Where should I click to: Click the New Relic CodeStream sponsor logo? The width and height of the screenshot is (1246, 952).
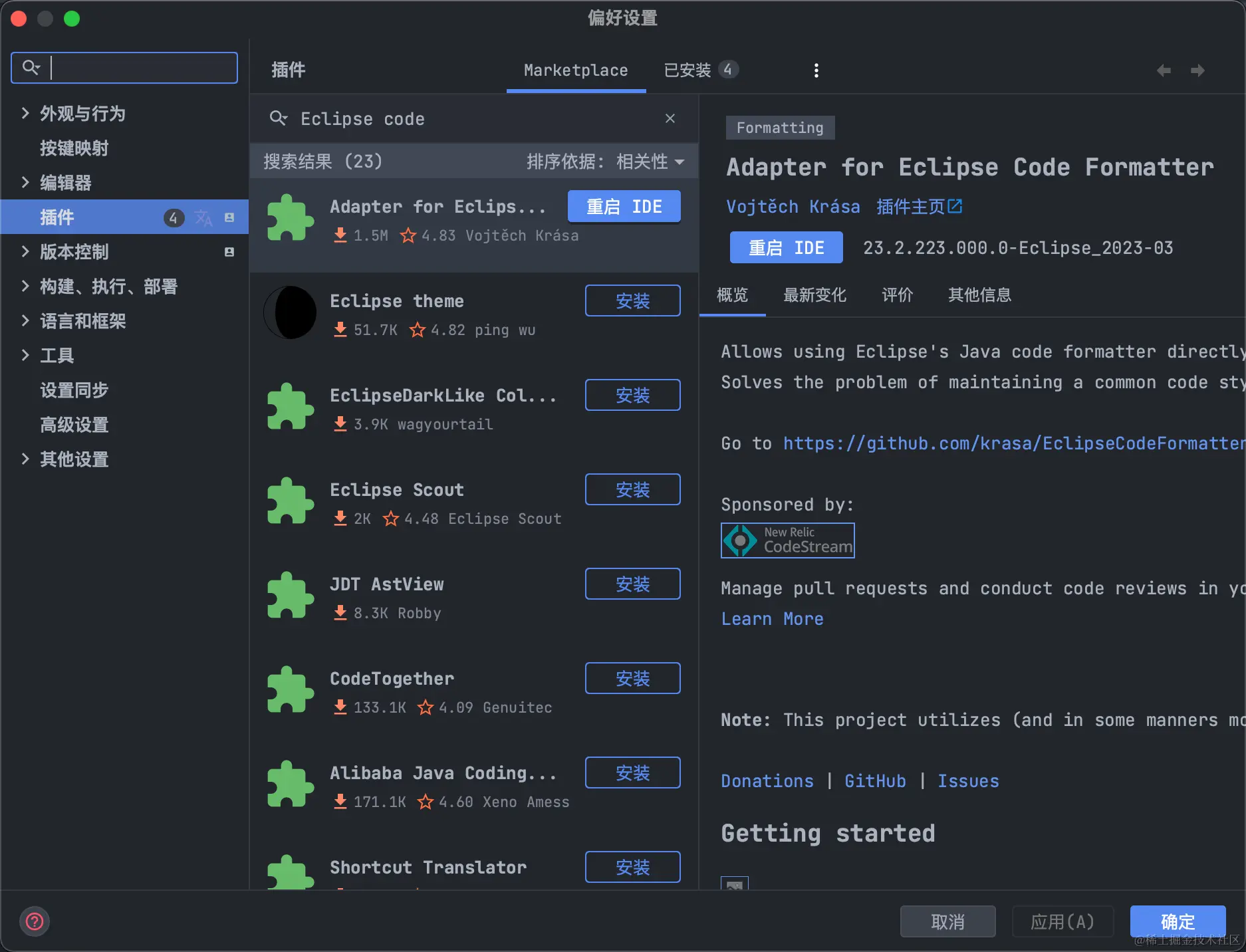click(788, 540)
